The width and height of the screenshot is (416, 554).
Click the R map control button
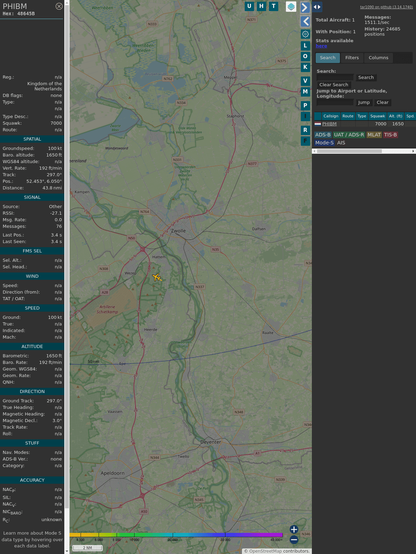coord(305,130)
